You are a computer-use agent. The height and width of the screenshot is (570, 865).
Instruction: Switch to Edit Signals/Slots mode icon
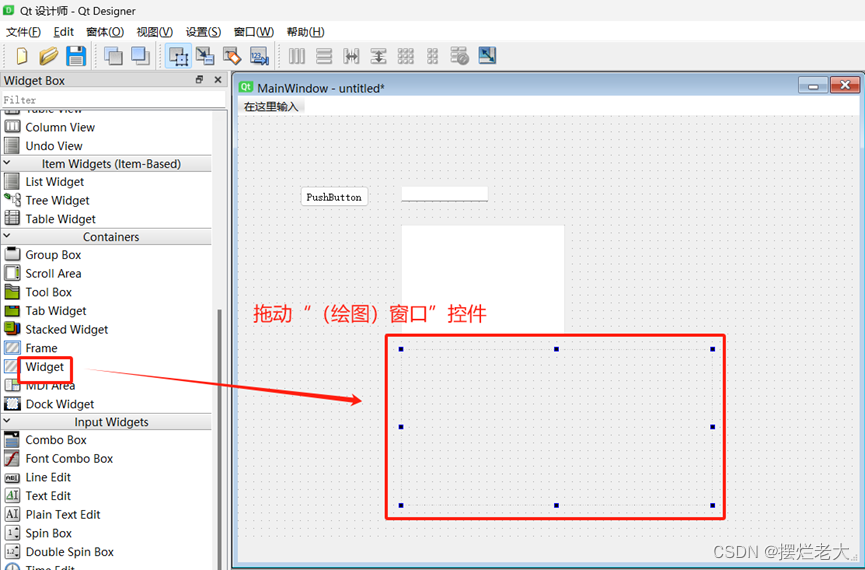205,56
